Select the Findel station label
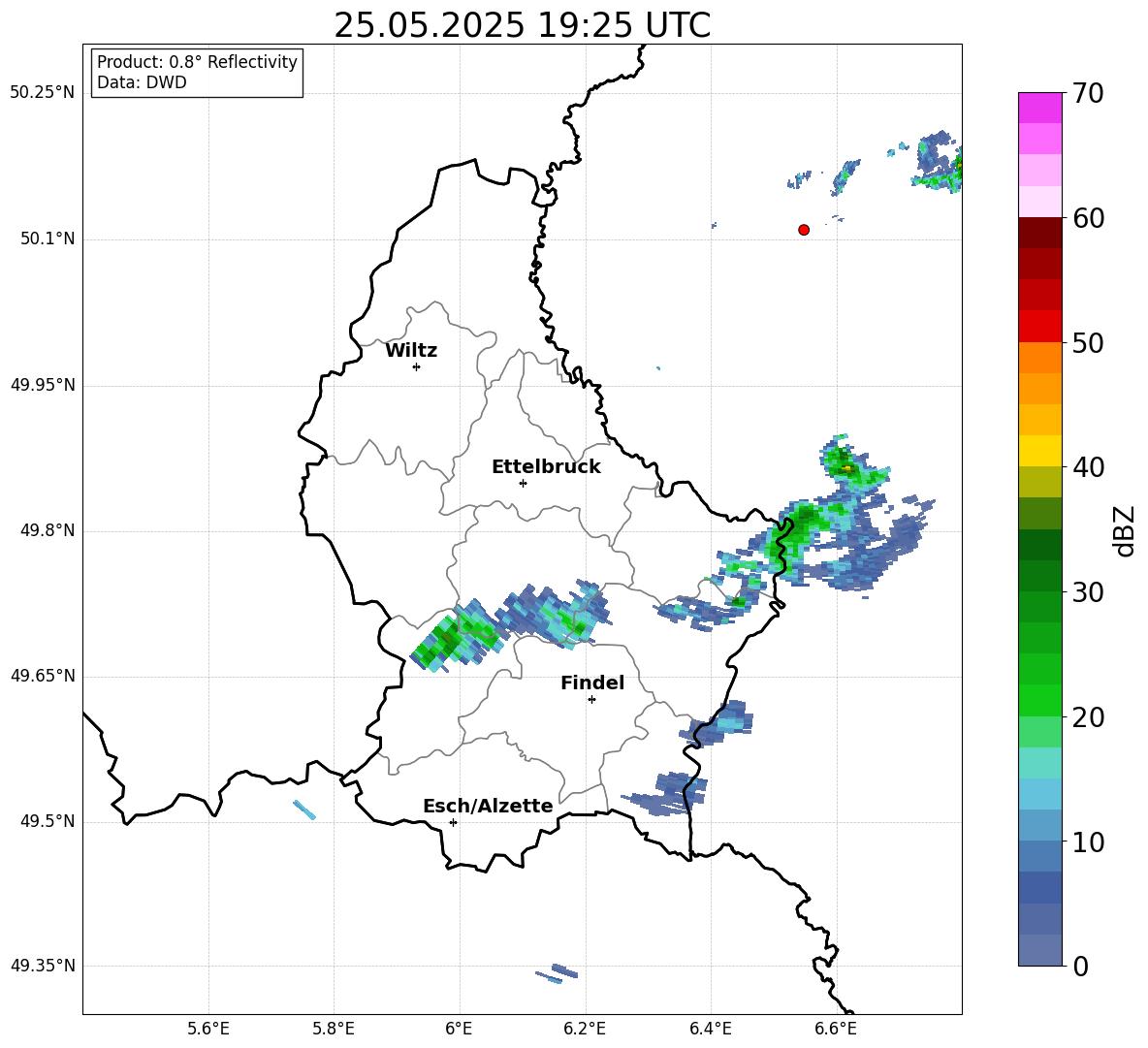This screenshot has width=1148, height=1048. [x=592, y=683]
